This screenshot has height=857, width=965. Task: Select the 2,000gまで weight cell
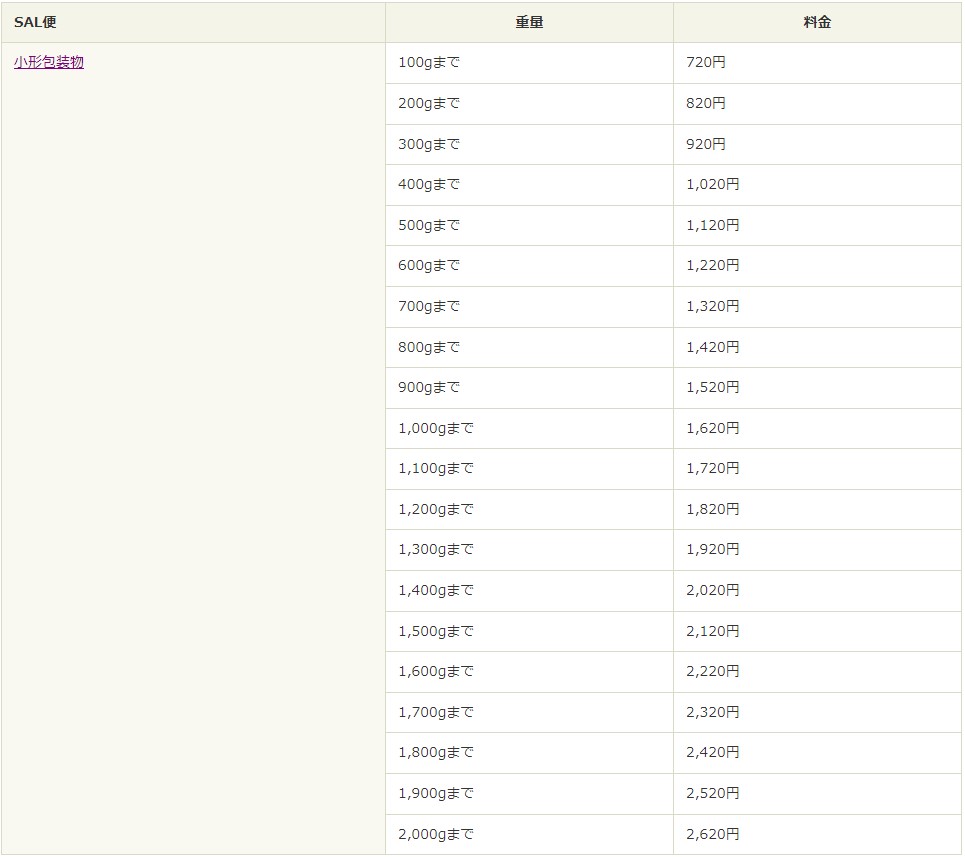point(436,834)
